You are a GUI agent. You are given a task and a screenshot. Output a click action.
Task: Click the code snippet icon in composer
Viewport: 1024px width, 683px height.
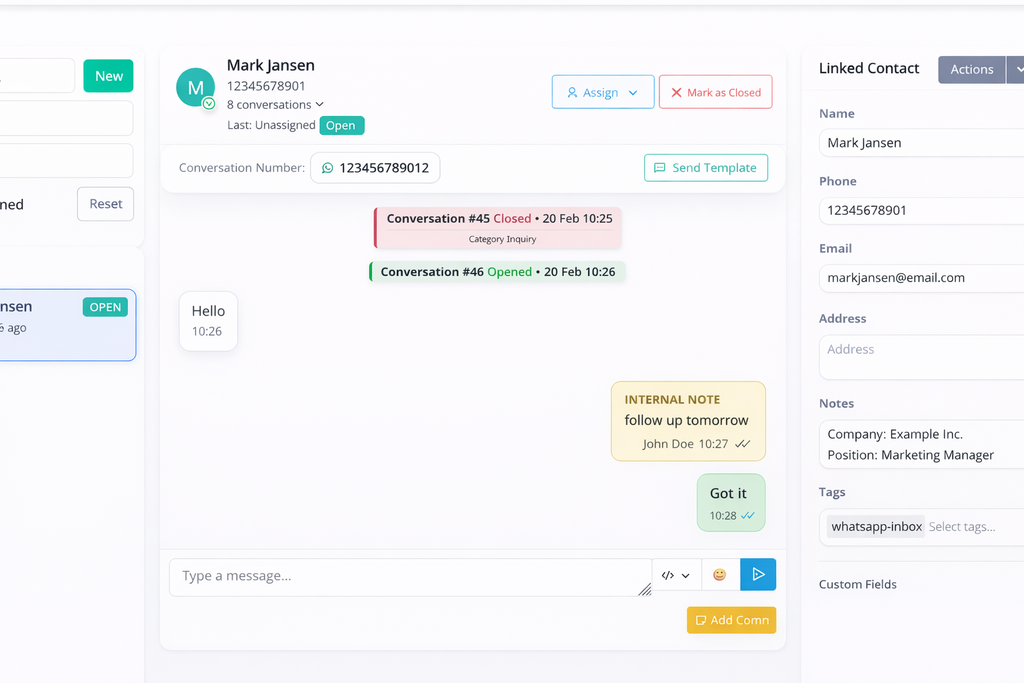669,576
